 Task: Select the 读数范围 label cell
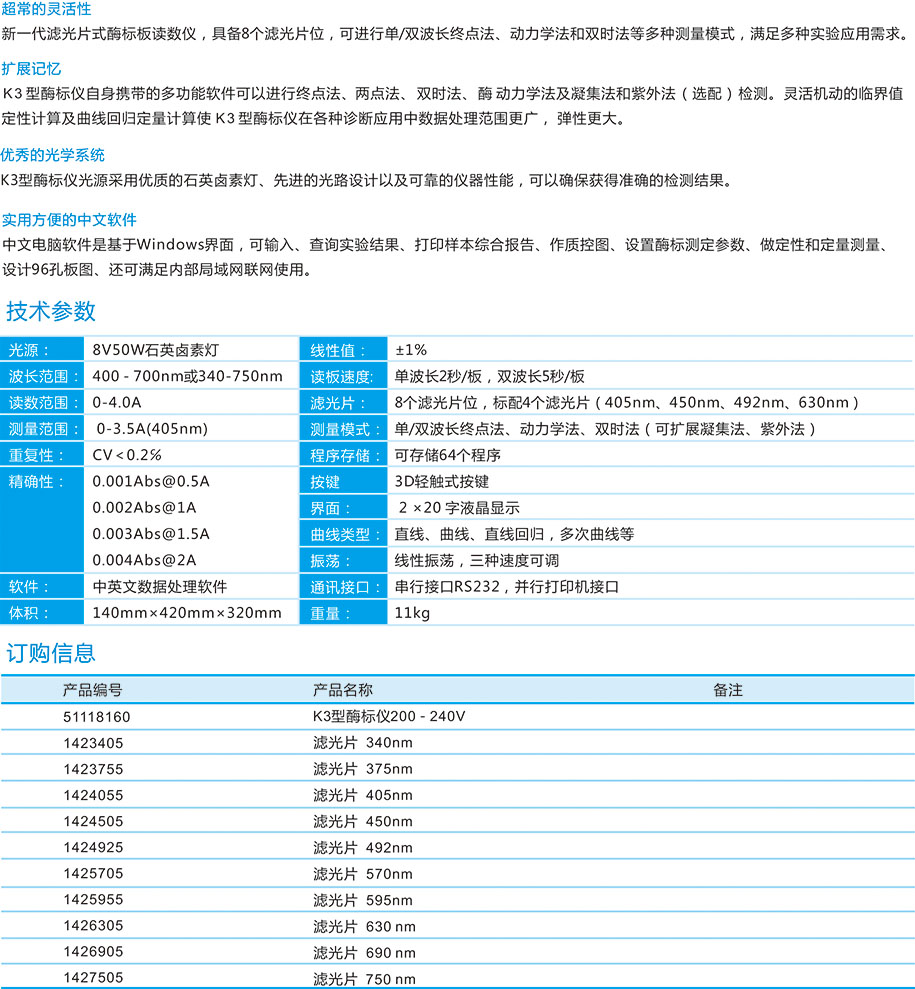pyautogui.click(x=42, y=402)
